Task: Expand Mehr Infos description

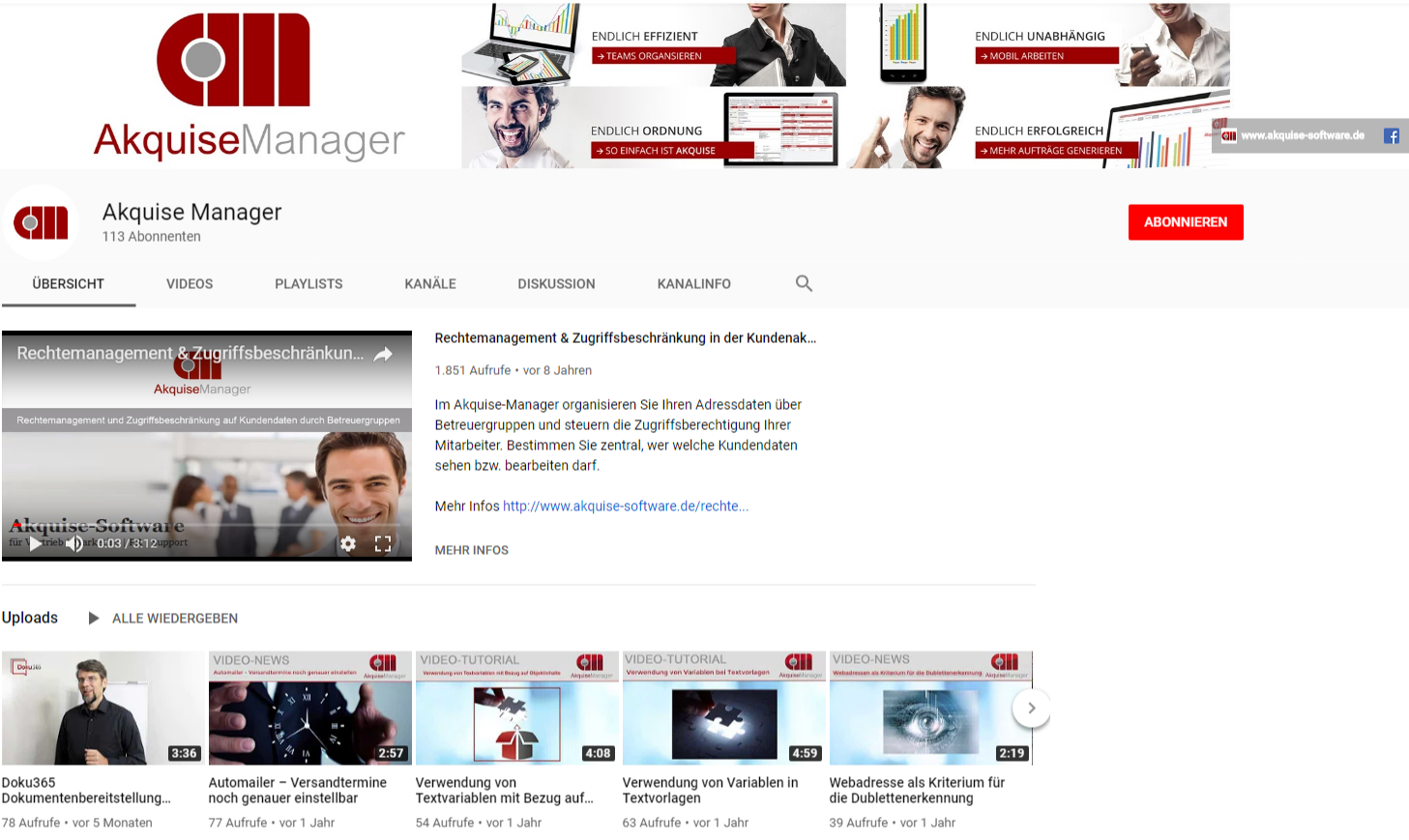Action: (472, 550)
